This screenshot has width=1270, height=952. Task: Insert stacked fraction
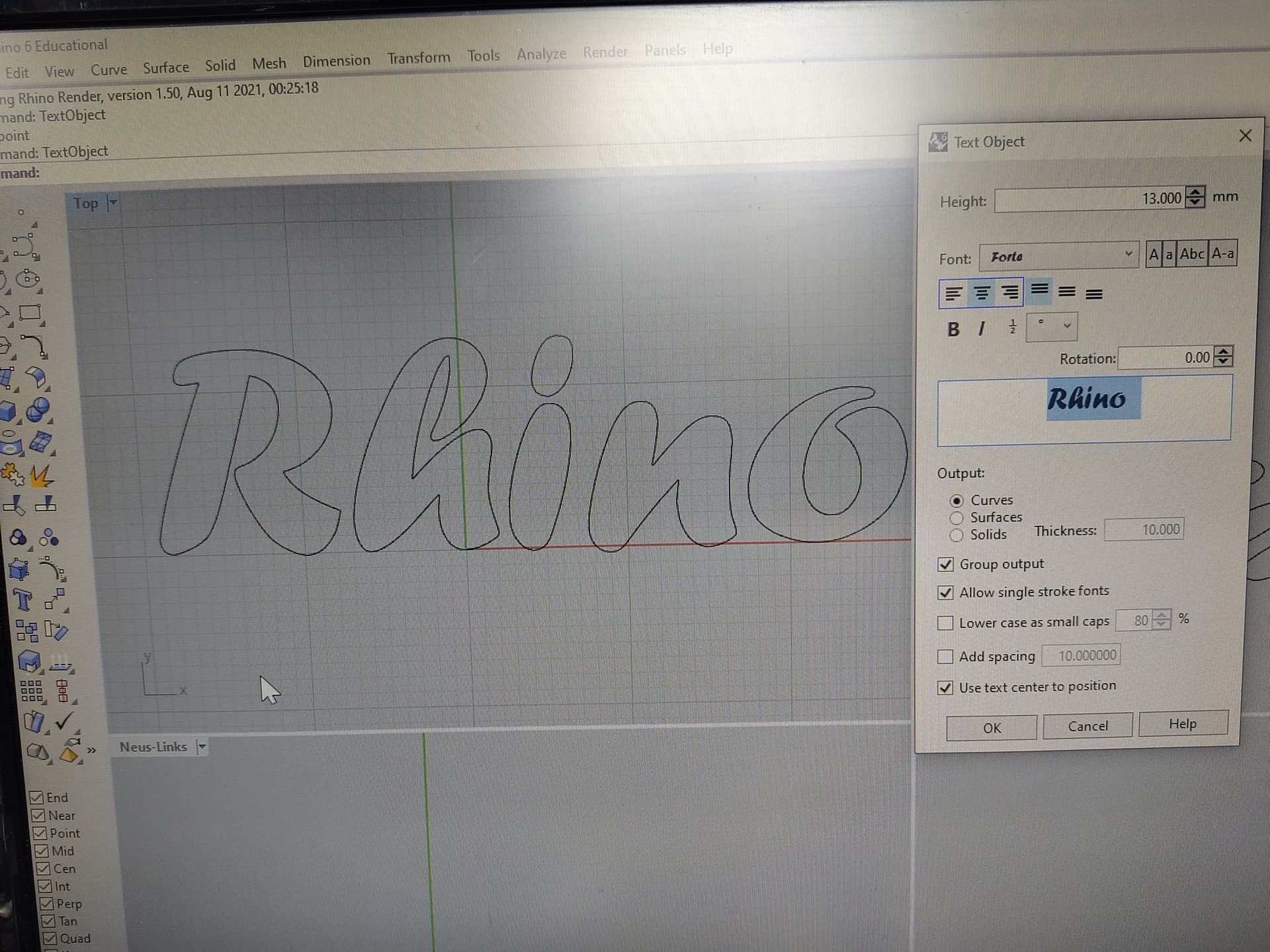point(1012,327)
